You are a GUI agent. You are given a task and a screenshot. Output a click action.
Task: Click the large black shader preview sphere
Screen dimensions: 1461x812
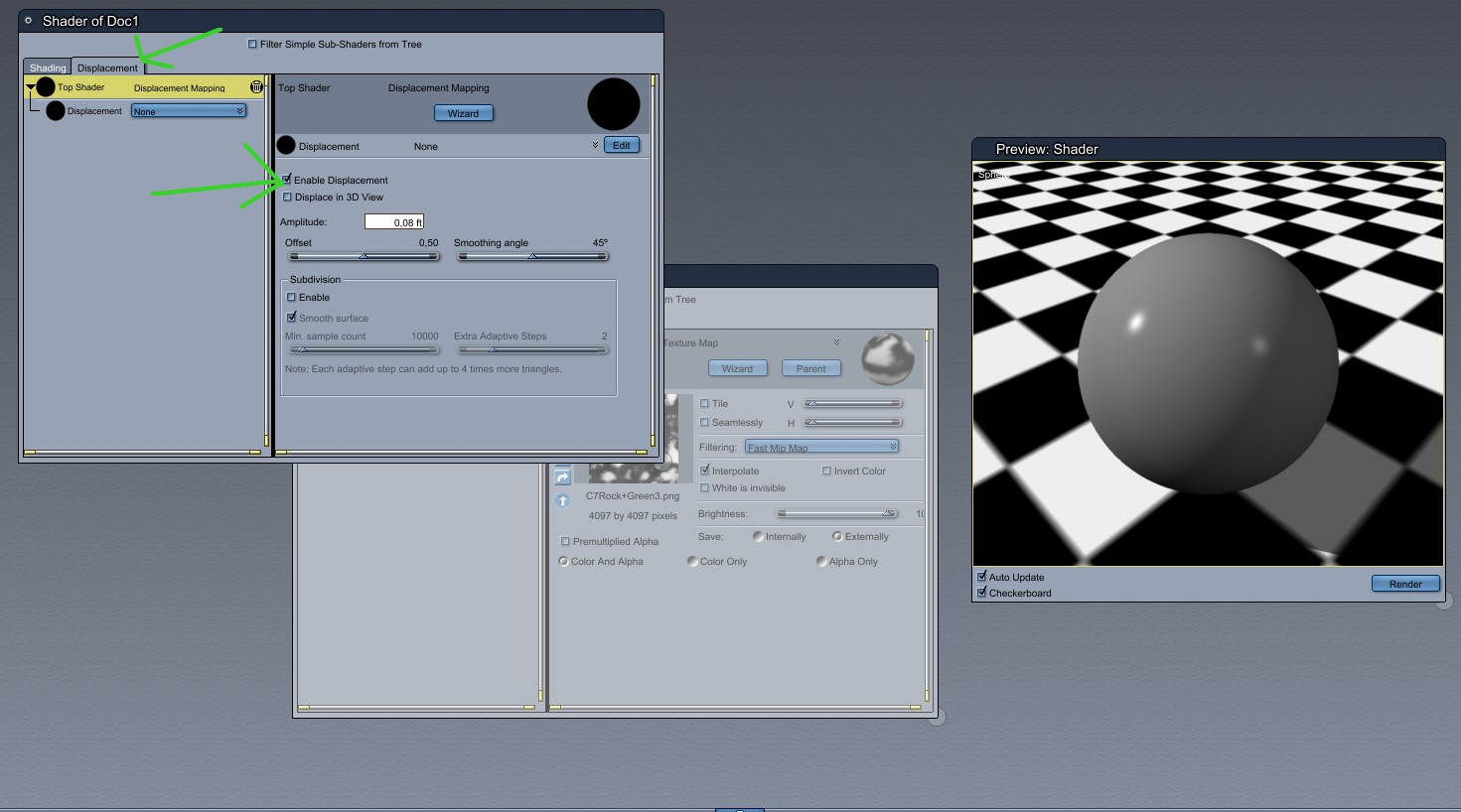tap(614, 104)
